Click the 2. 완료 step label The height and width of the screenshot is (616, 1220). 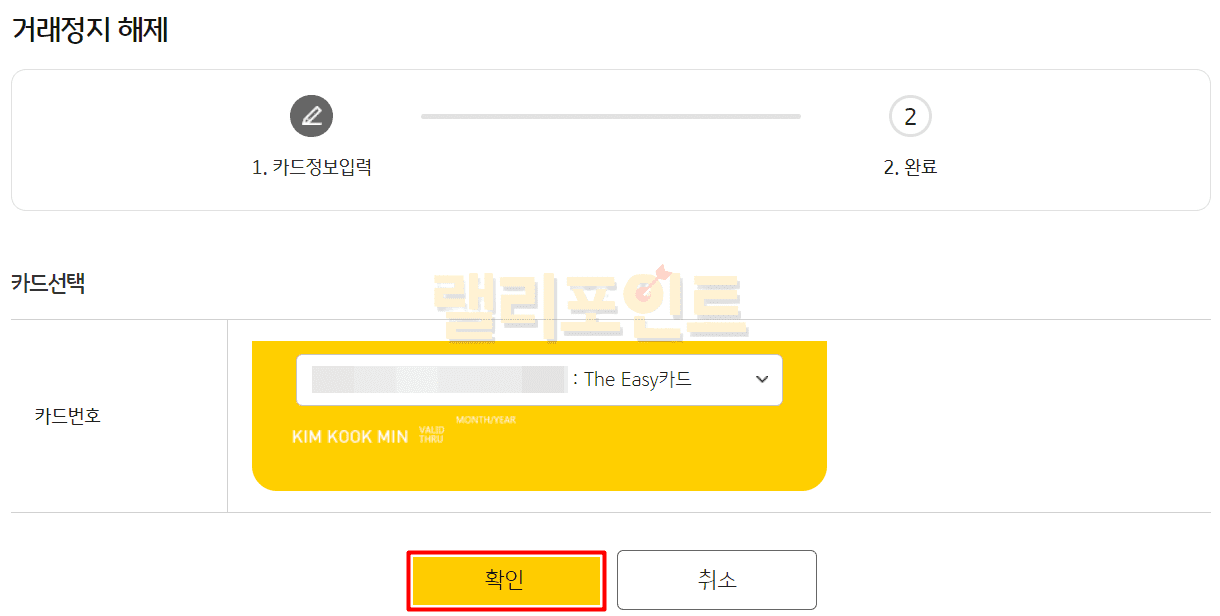(x=910, y=168)
